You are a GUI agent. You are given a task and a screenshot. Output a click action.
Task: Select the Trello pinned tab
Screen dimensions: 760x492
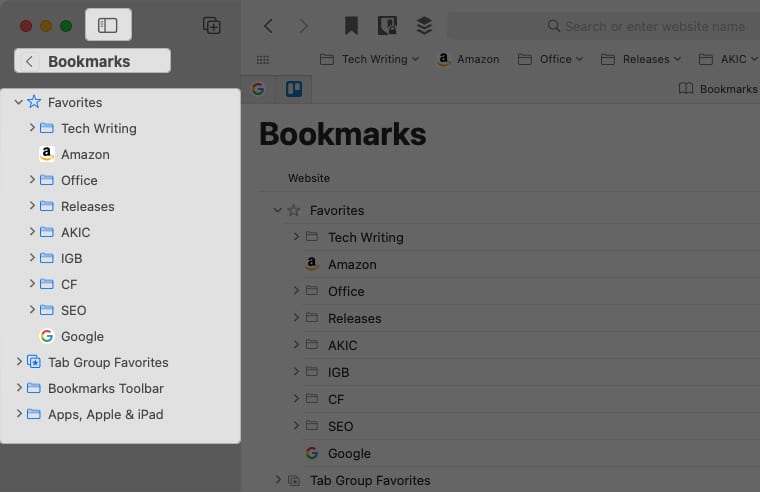click(294, 89)
